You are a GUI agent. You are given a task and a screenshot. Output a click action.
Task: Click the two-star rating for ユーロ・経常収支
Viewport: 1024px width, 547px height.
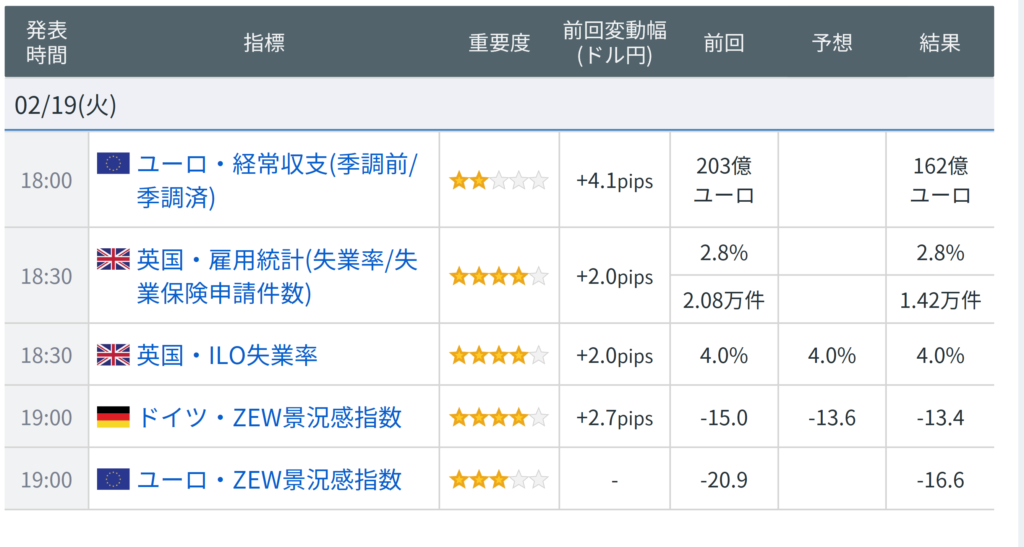coord(499,180)
